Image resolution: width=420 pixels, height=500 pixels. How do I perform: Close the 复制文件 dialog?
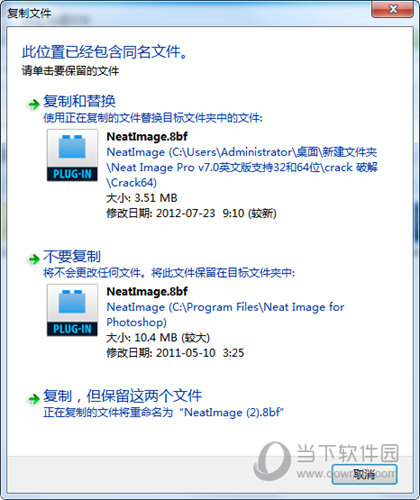393,9
